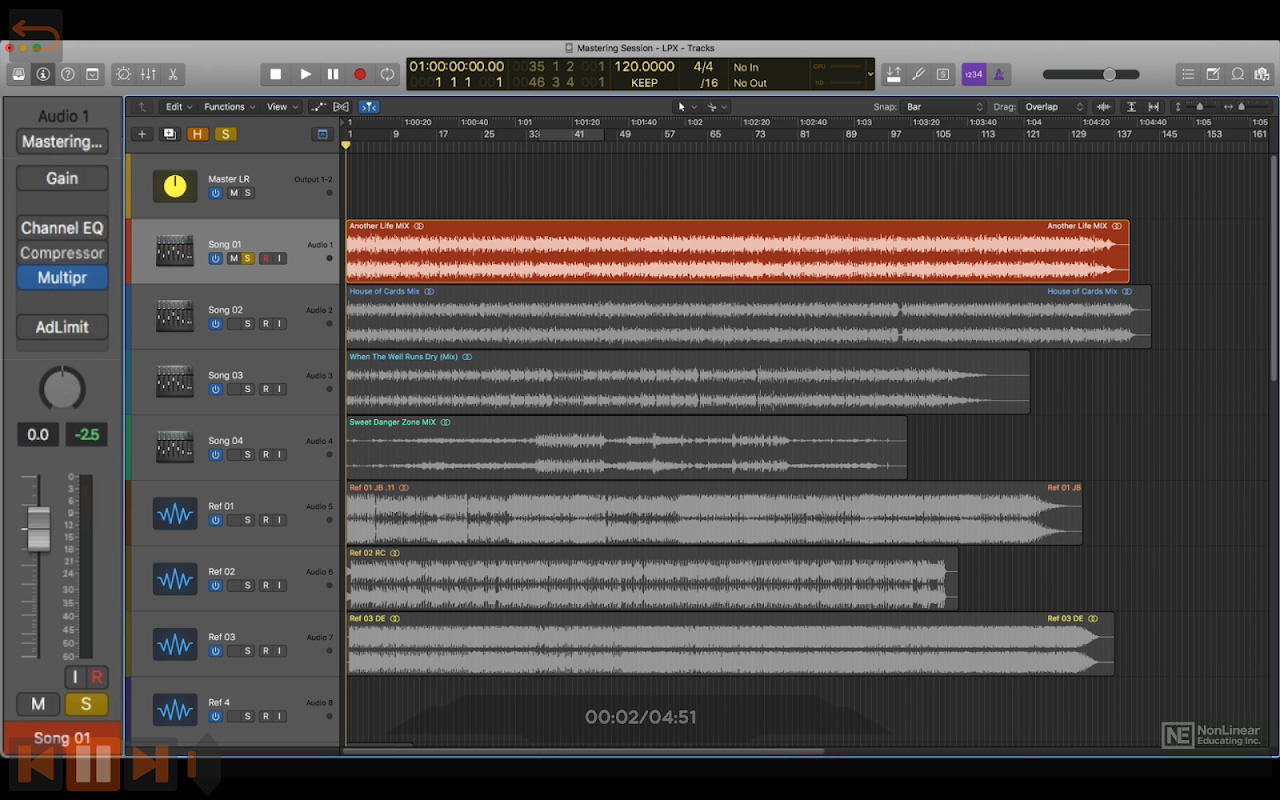Open the Loop Browser icon
Image resolution: width=1280 pixels, height=800 pixels.
(x=1238, y=74)
